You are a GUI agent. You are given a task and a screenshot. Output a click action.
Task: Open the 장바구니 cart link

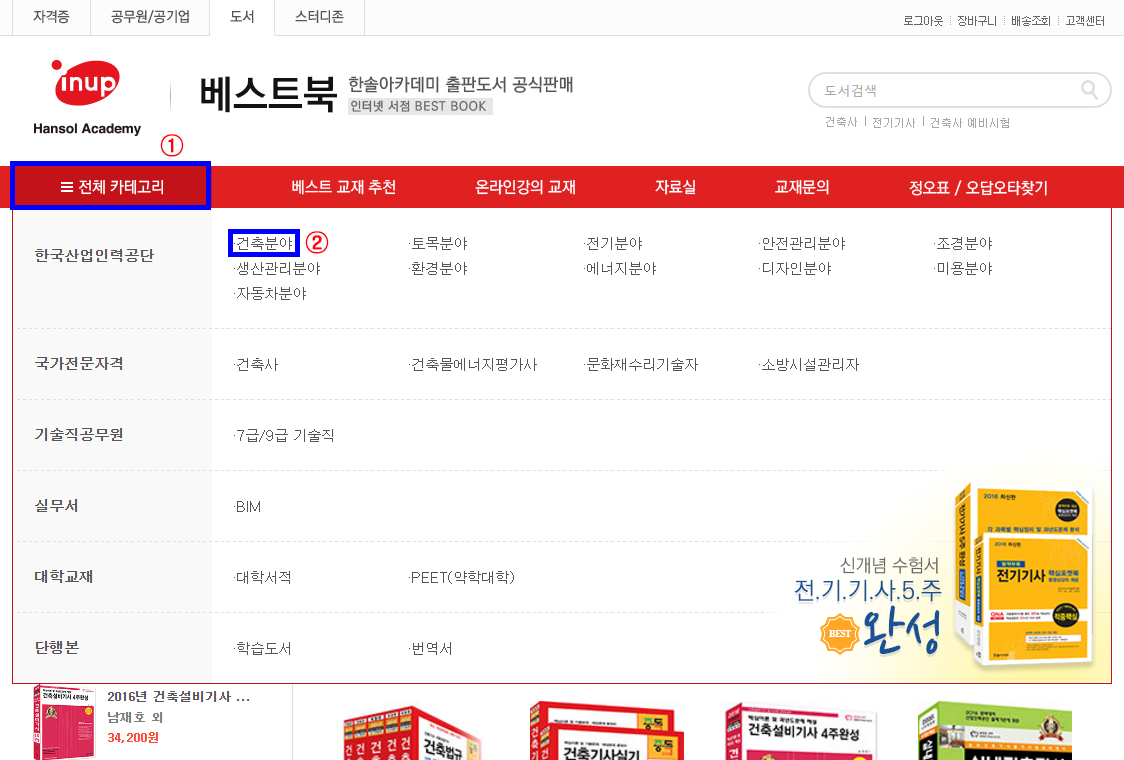(x=976, y=22)
